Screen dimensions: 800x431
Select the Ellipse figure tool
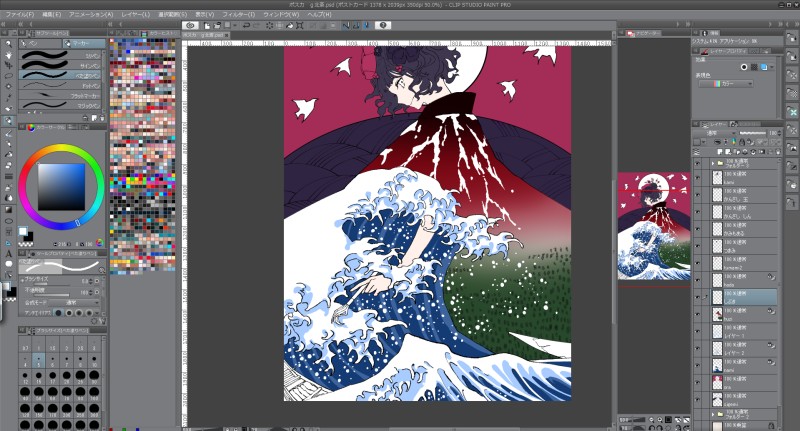(x=9, y=220)
